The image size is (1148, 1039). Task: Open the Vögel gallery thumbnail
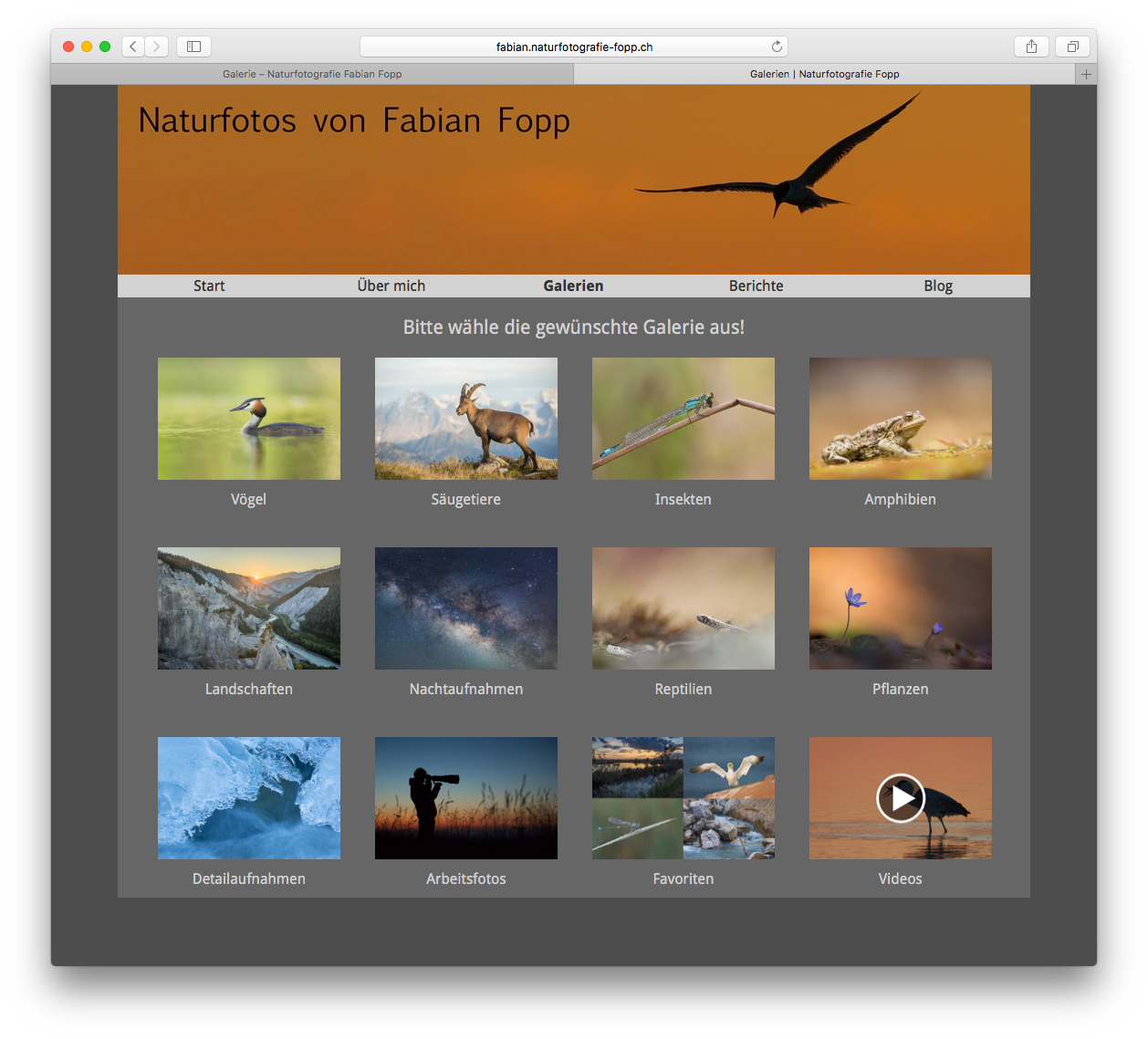(249, 419)
